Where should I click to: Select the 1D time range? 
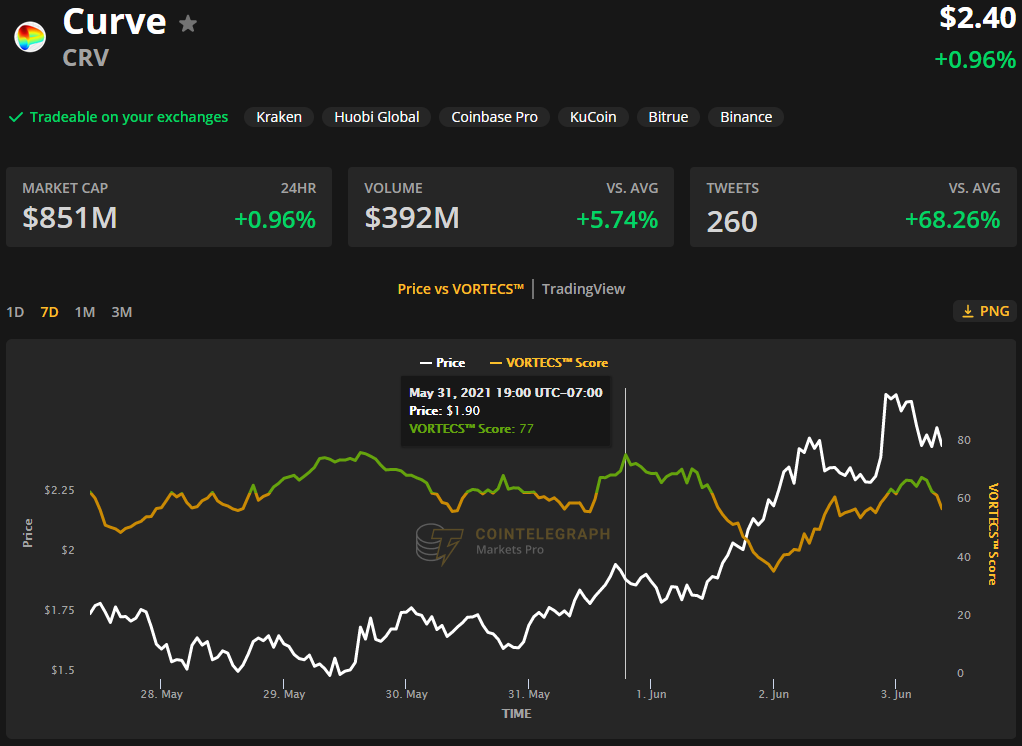(15, 312)
